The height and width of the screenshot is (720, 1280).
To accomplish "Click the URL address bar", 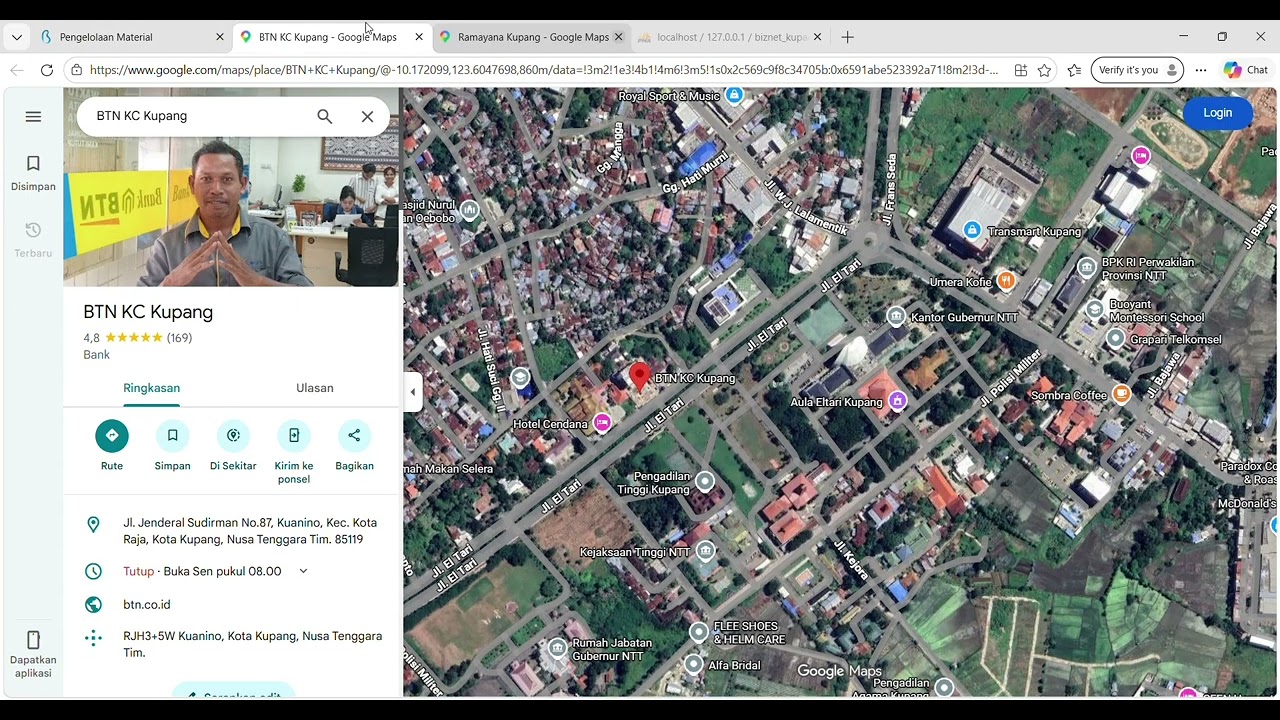I will (544, 70).
